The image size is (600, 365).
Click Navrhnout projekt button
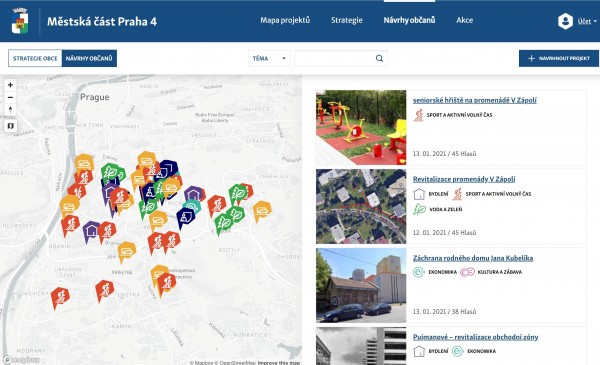[559, 59]
